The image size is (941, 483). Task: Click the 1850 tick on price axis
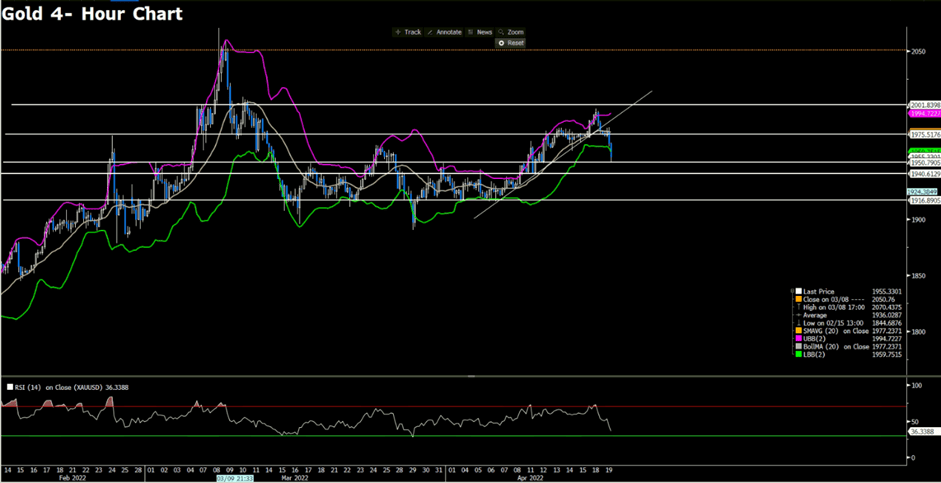click(918, 276)
